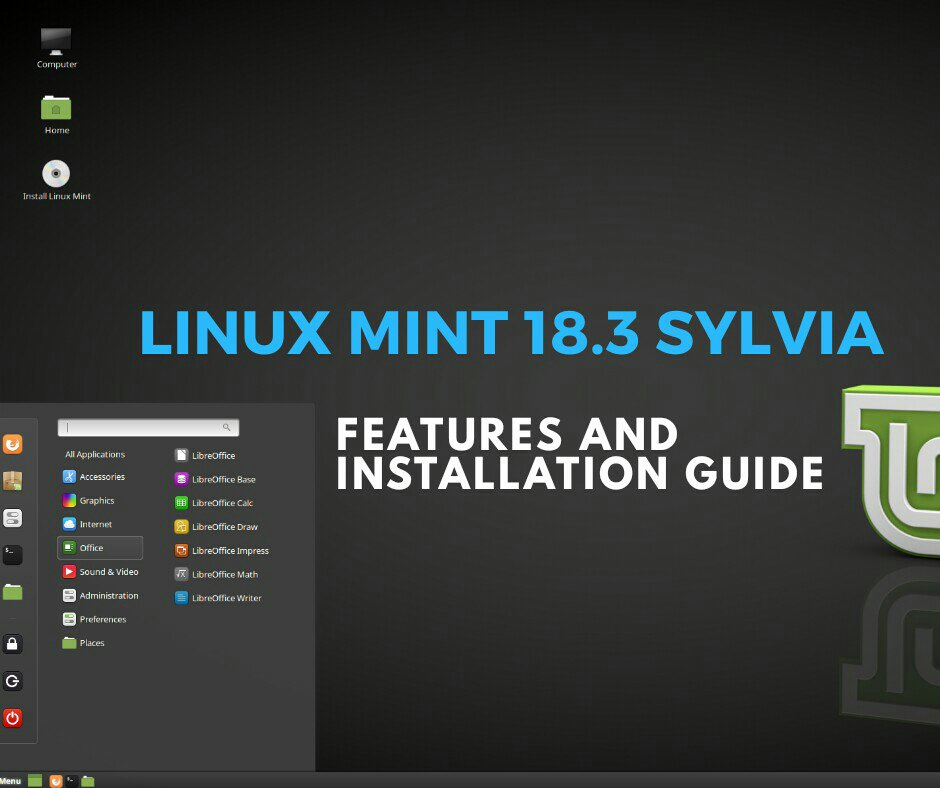Open Firefox launcher on the bottom panel
Image resolution: width=940 pixels, height=788 pixels.
(56, 781)
